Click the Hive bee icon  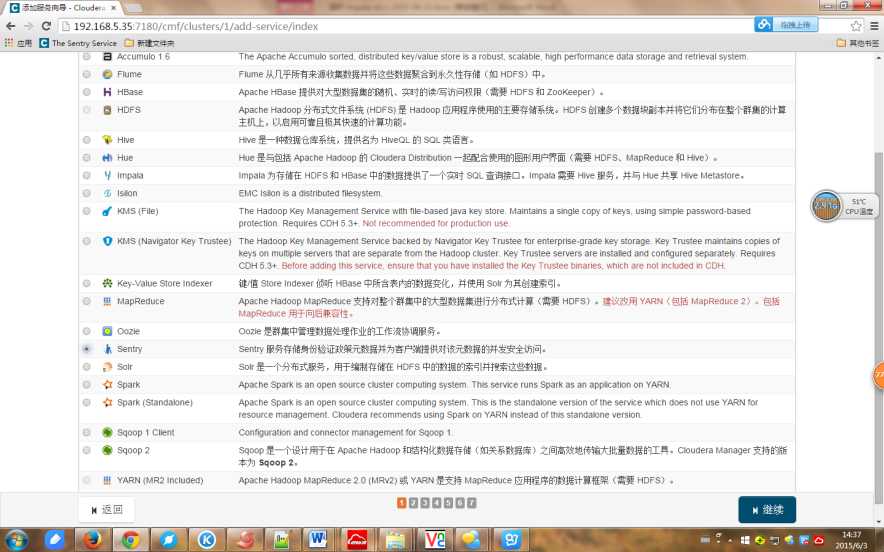[x=107, y=140]
